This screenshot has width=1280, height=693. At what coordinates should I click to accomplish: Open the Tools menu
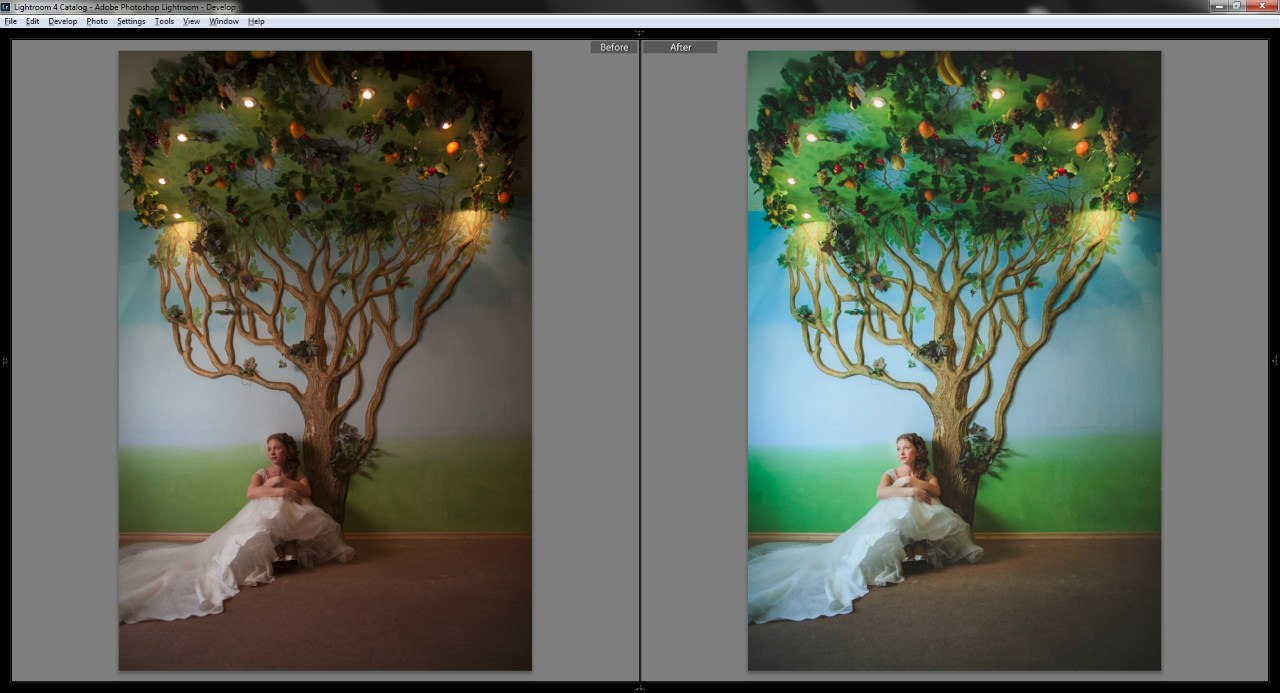click(164, 21)
